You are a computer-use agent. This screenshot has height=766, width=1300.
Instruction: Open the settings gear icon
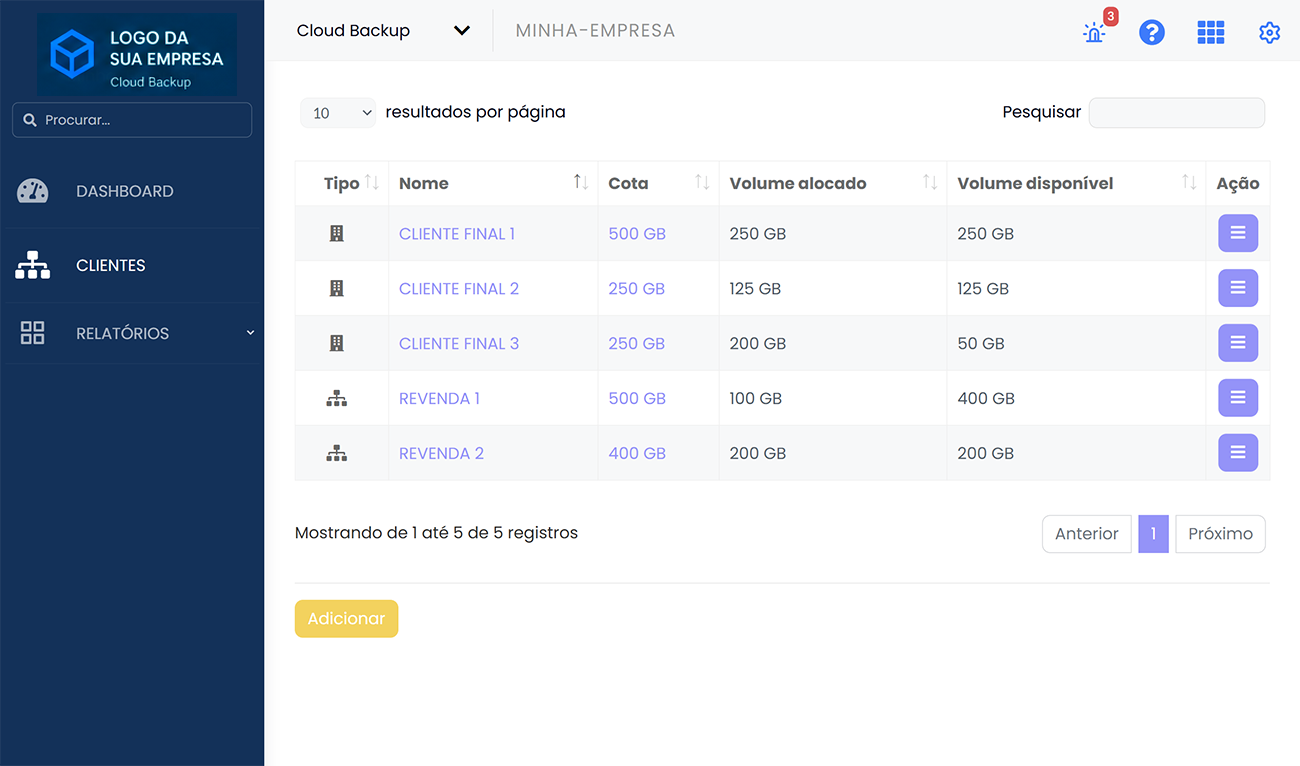click(x=1269, y=32)
